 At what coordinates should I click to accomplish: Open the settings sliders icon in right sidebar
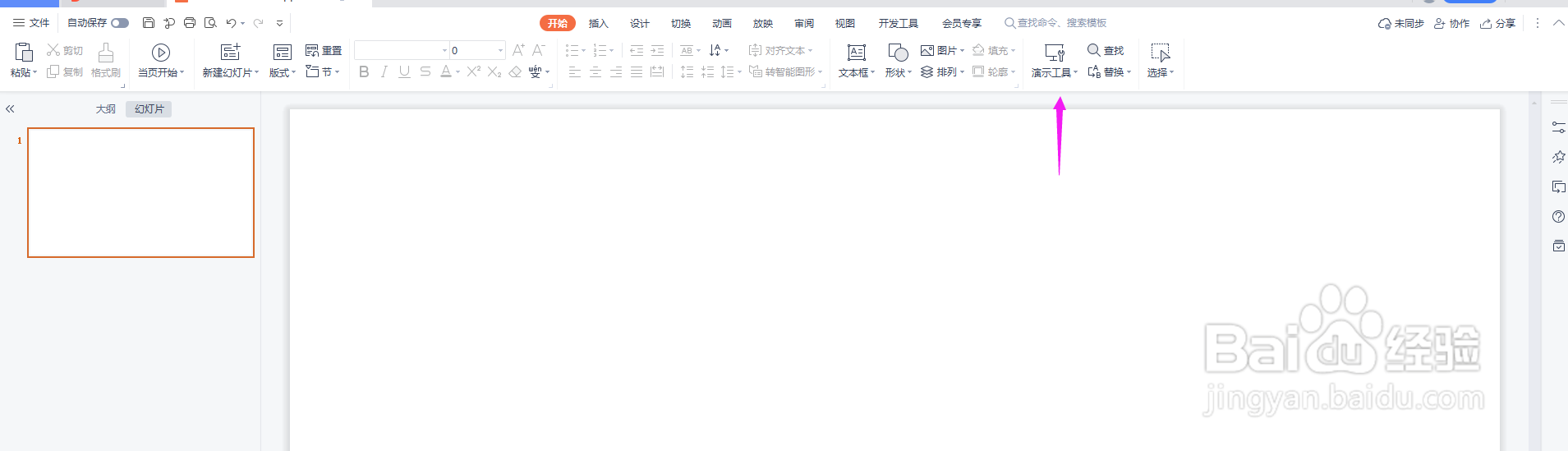(x=1558, y=127)
